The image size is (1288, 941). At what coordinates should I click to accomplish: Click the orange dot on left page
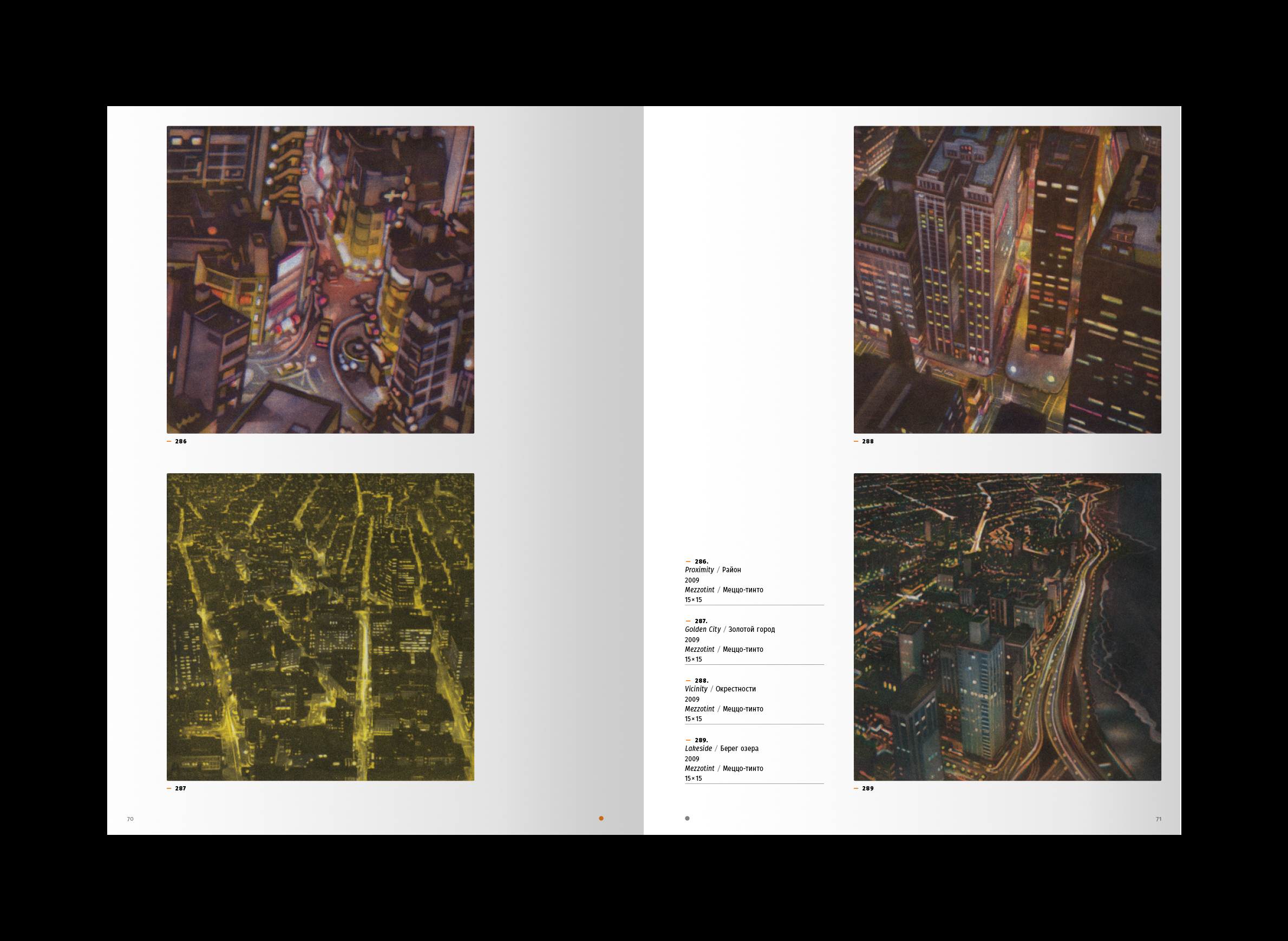[601, 819]
